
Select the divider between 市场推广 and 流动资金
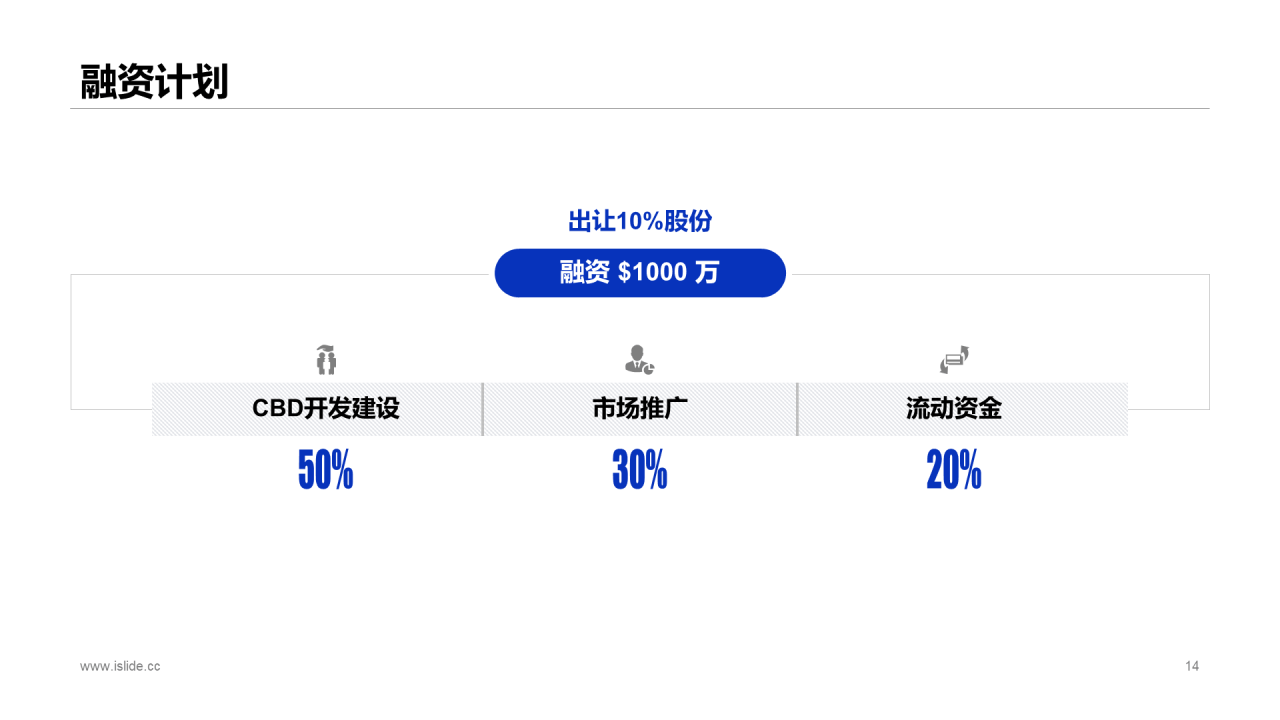point(797,409)
